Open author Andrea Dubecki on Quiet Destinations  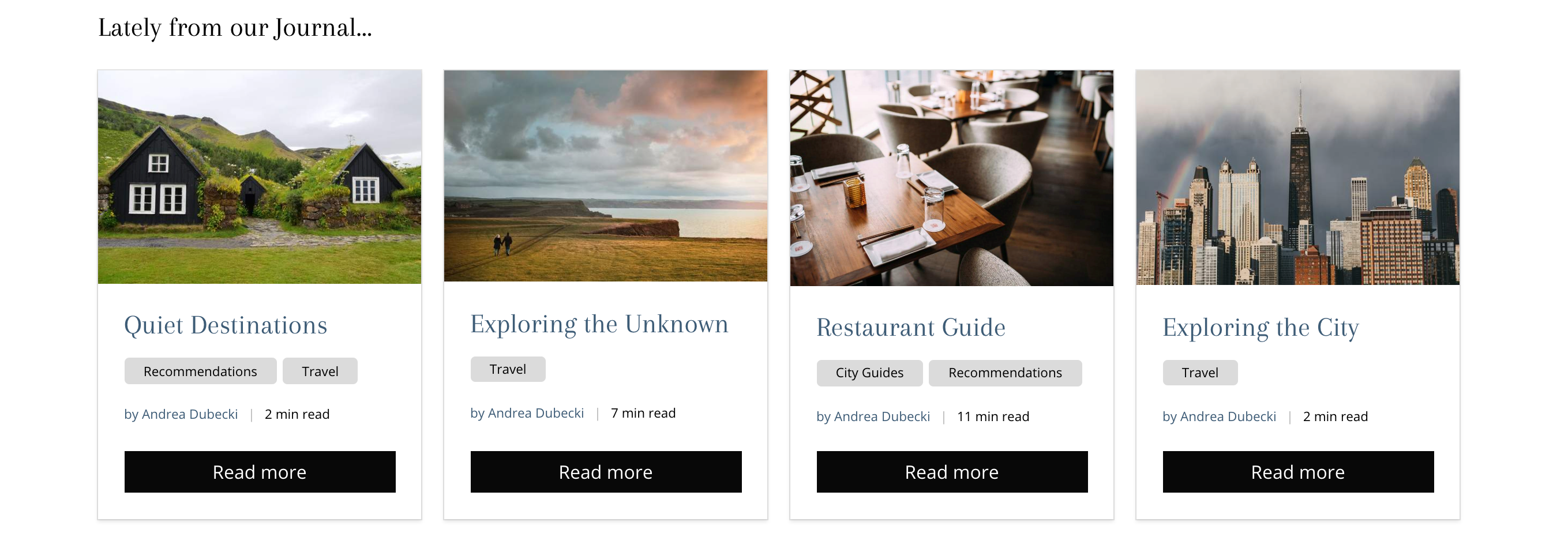tap(181, 415)
